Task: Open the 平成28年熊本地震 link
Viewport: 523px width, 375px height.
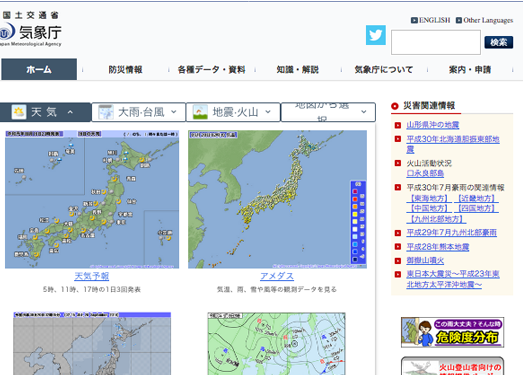Action: click(x=438, y=247)
